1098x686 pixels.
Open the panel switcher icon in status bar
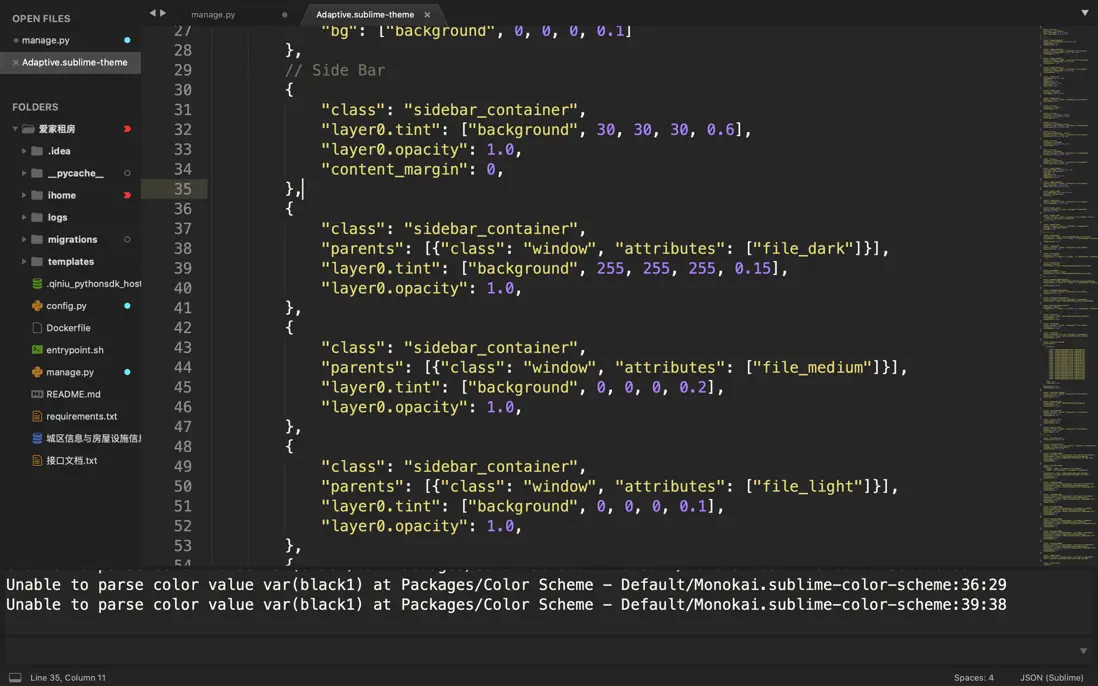[15, 678]
